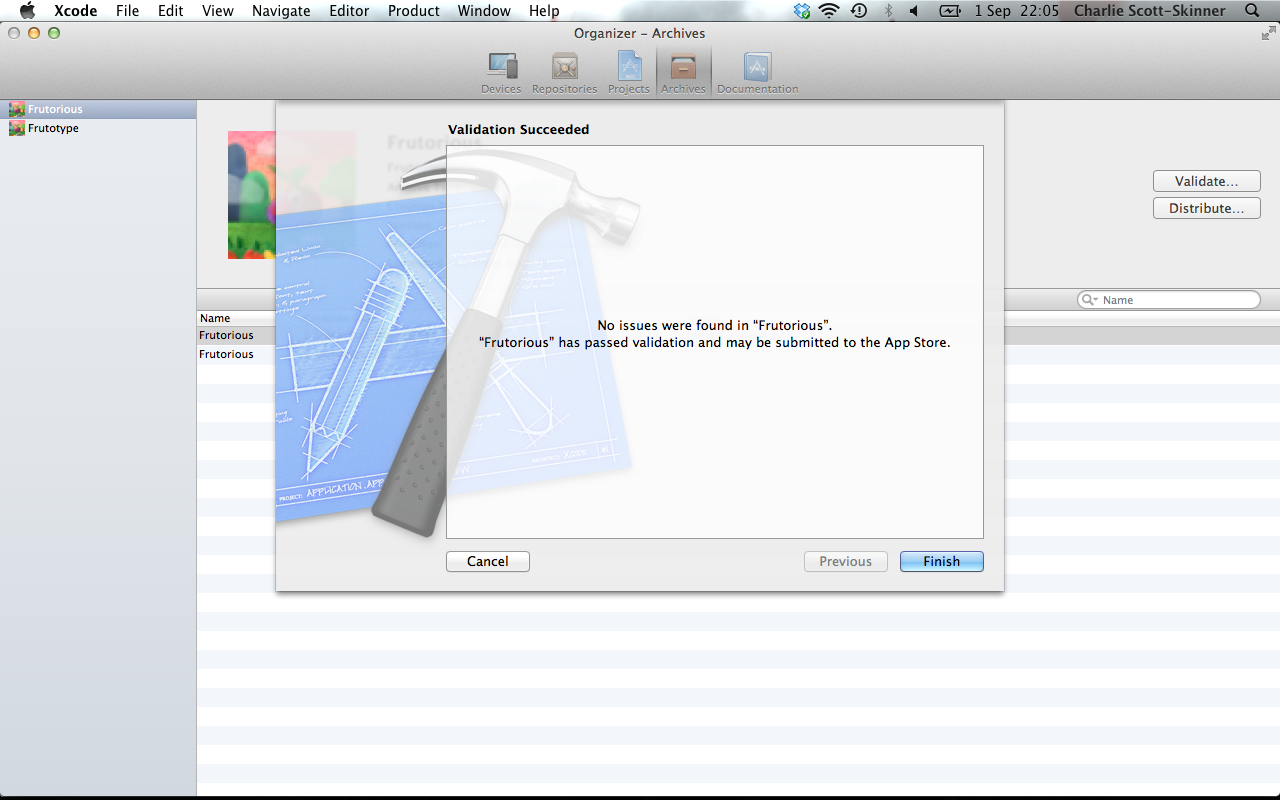
Task: Select the second Frutorious archive row
Action: (x=227, y=354)
